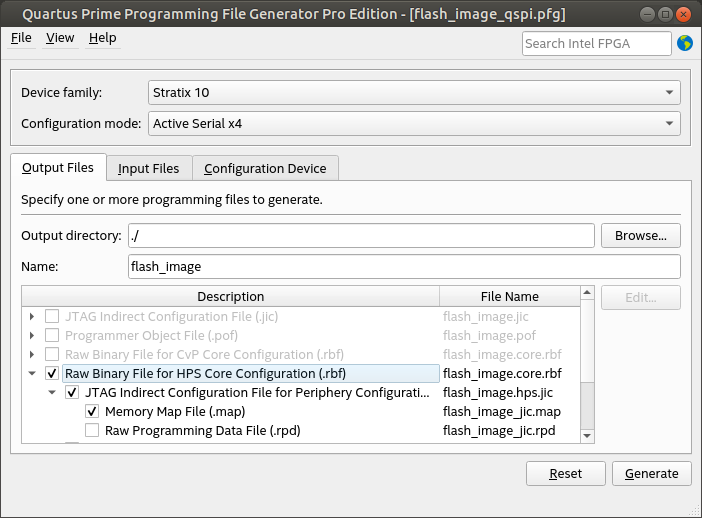Open the Configuration mode dropdown
The height and width of the screenshot is (518, 702).
tap(414, 124)
